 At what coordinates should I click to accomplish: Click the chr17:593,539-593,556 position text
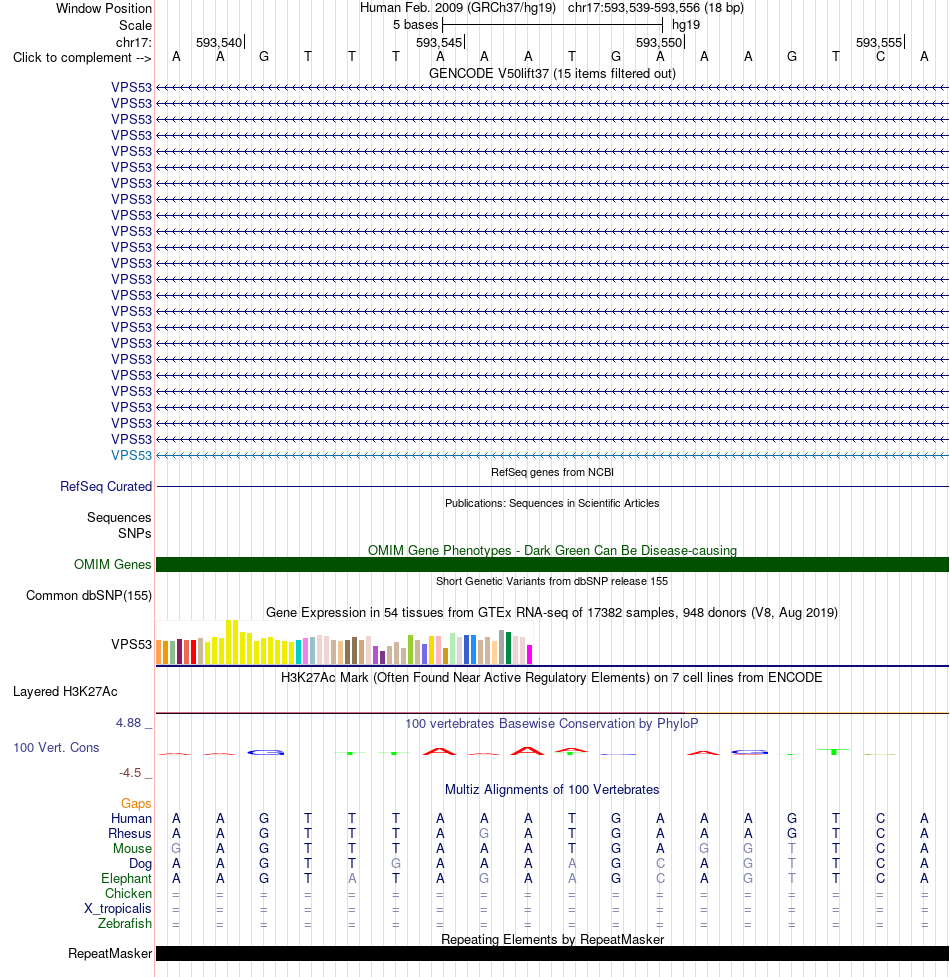(x=656, y=8)
